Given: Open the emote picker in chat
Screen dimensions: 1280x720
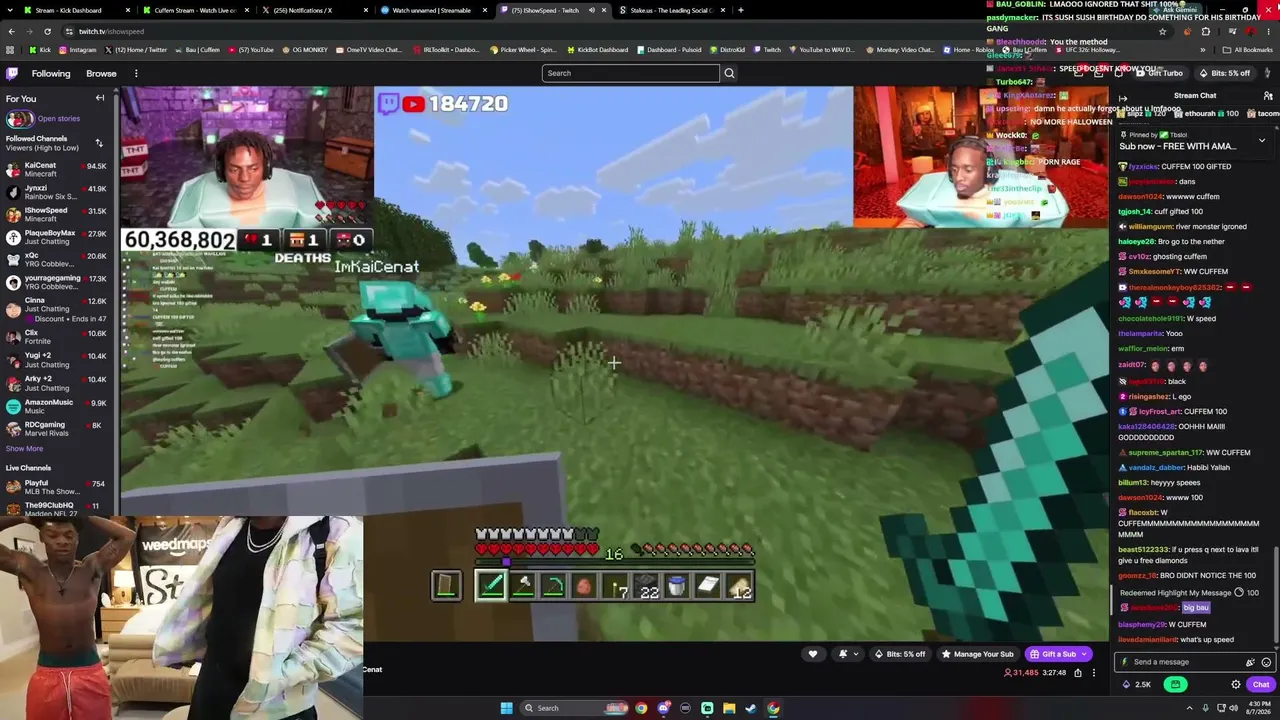Looking at the screenshot, I should pos(1266,662).
